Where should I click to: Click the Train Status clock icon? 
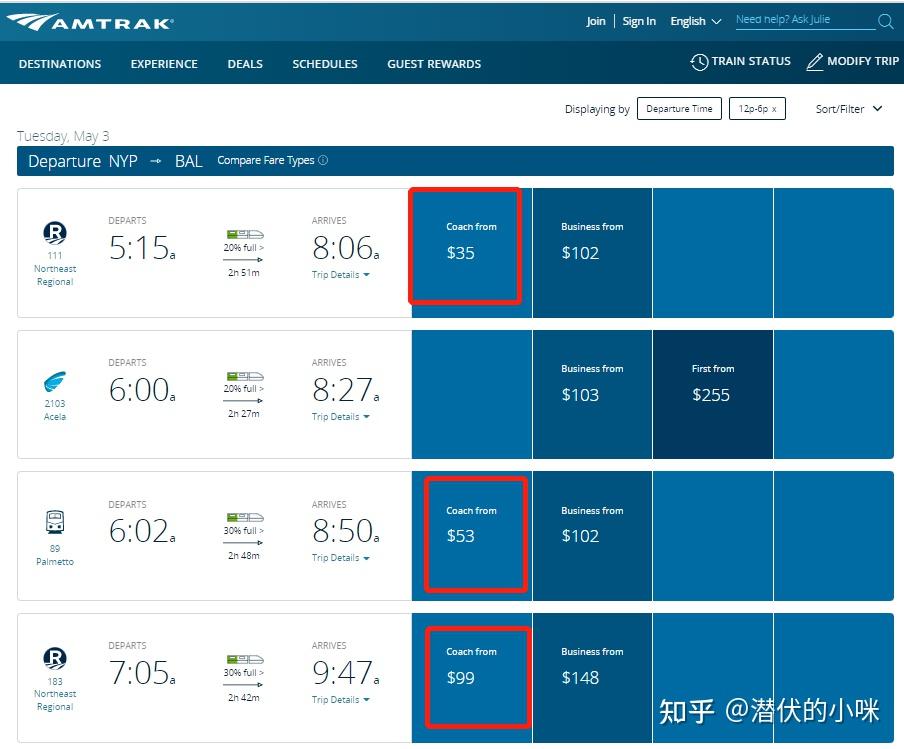click(x=699, y=62)
